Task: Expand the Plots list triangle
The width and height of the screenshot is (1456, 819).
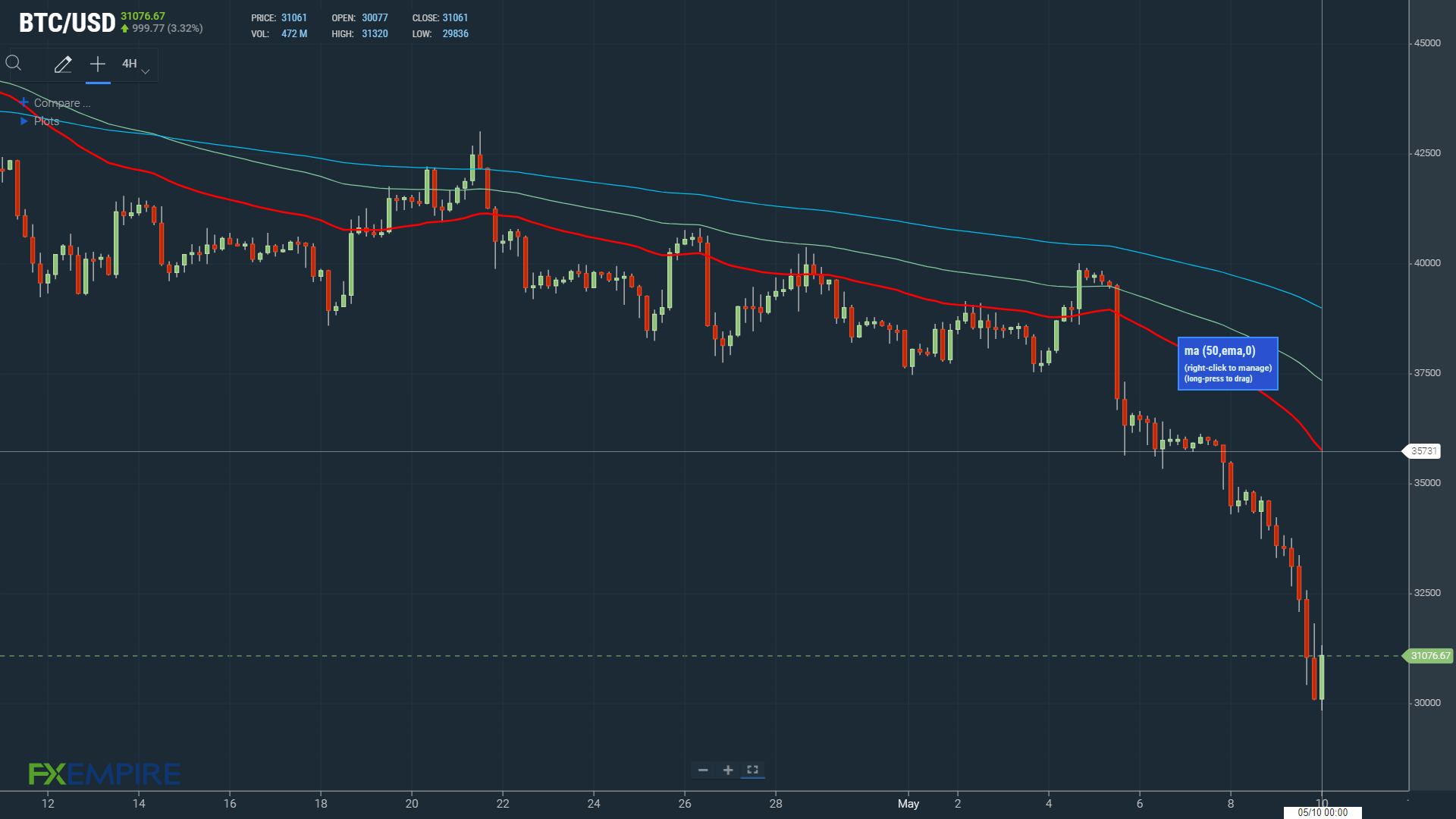Action: (x=24, y=121)
